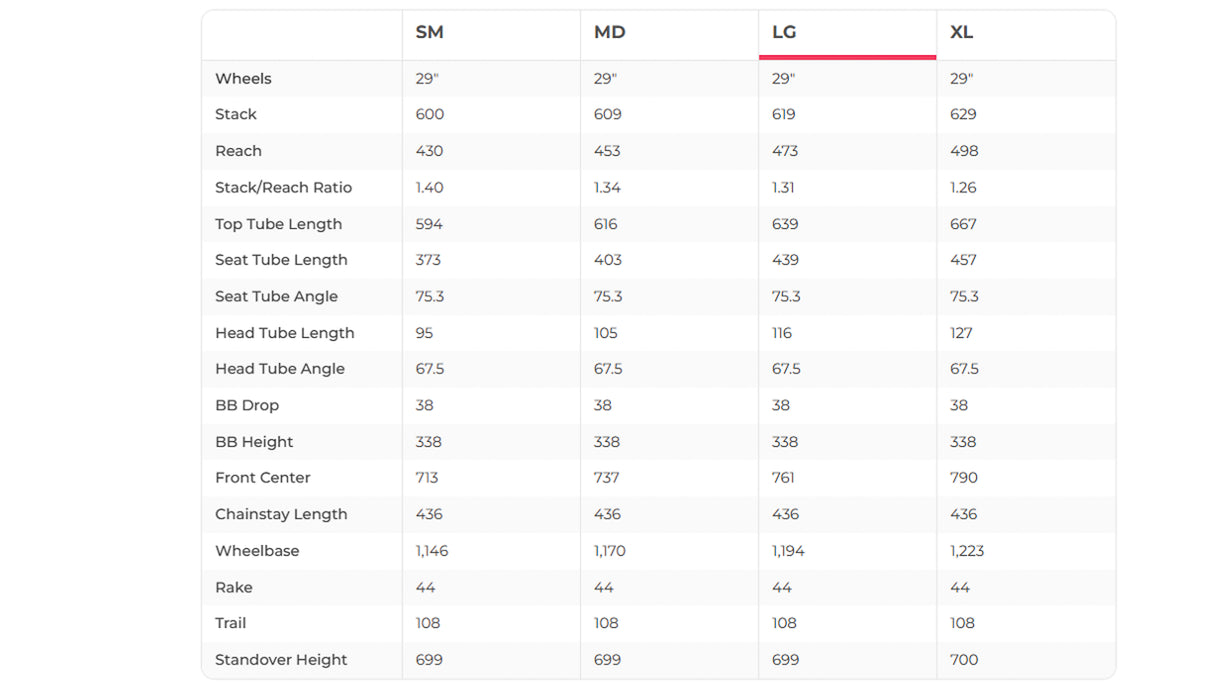The height and width of the screenshot is (683, 1214).
Task: Click the XL Wheelbase value 1,223
Action: tap(967, 551)
